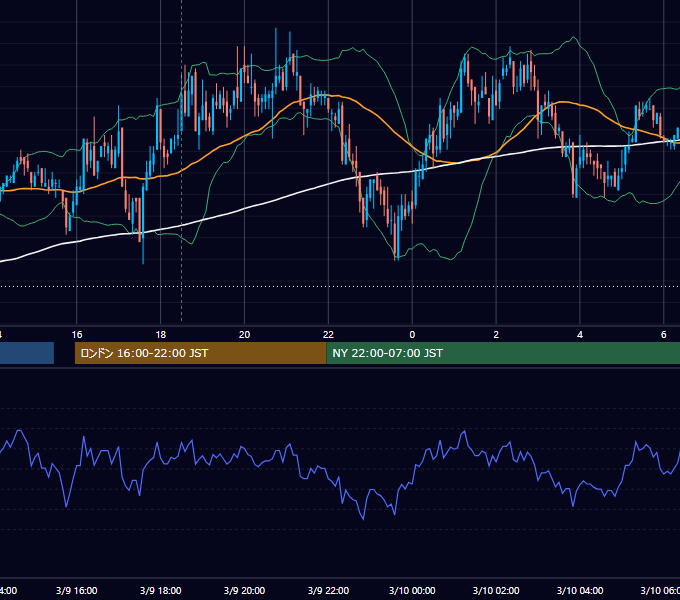The height and width of the screenshot is (600, 680).
Task: Click the 3/9 16:00 time label
Action: coord(77,591)
